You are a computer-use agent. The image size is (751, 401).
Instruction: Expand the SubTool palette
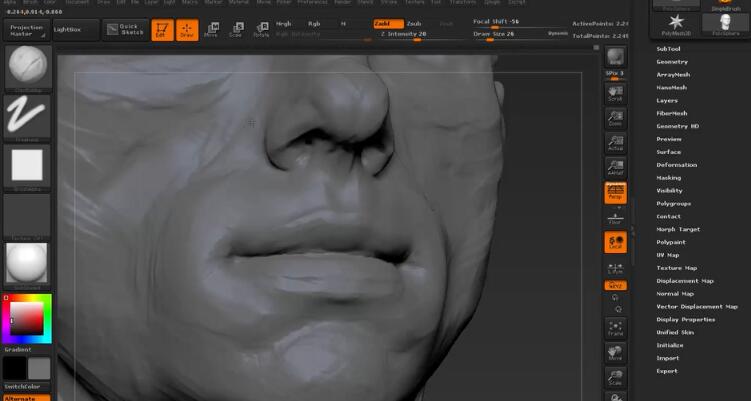[668, 49]
